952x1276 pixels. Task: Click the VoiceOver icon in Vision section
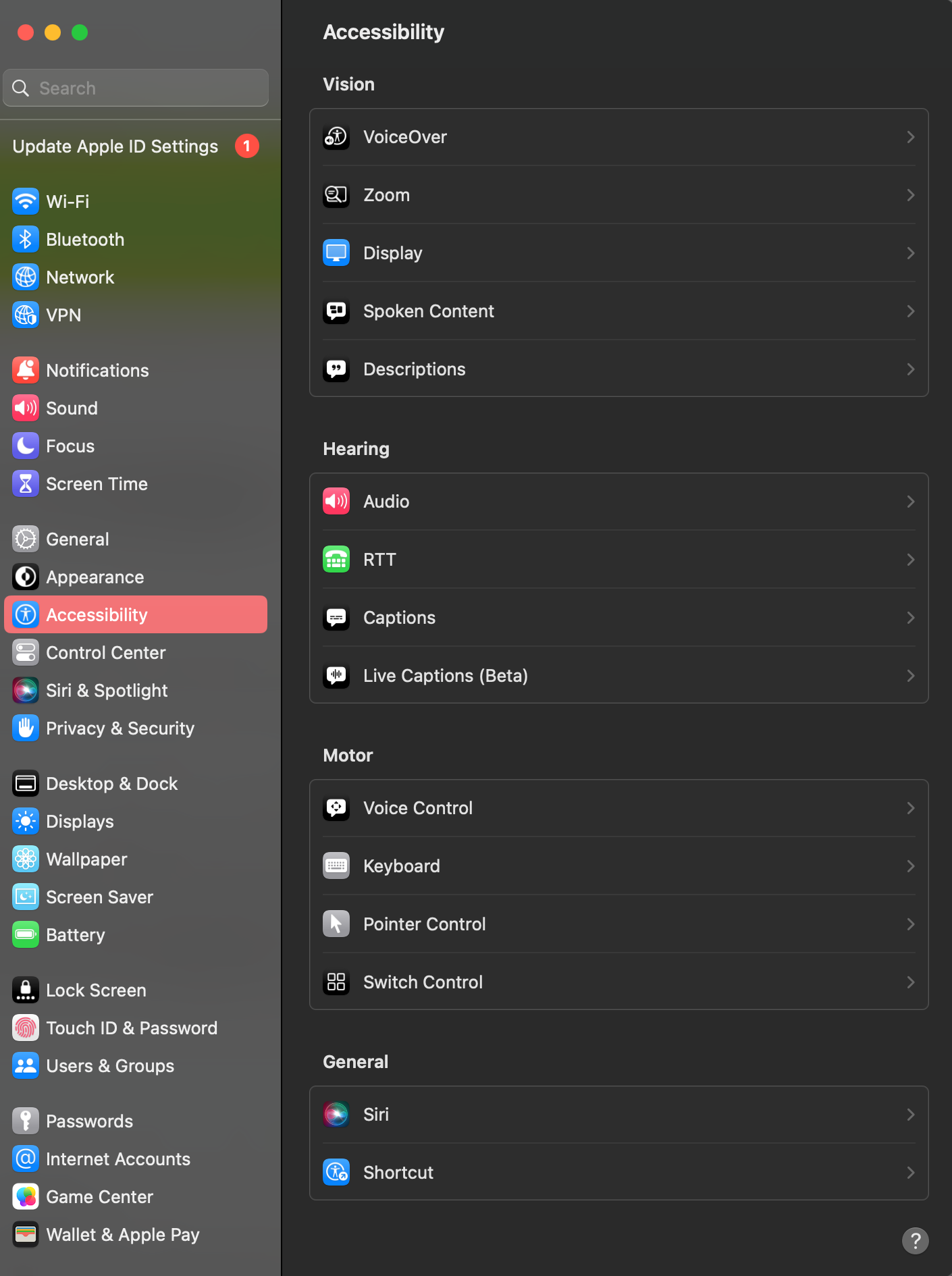[336, 137]
